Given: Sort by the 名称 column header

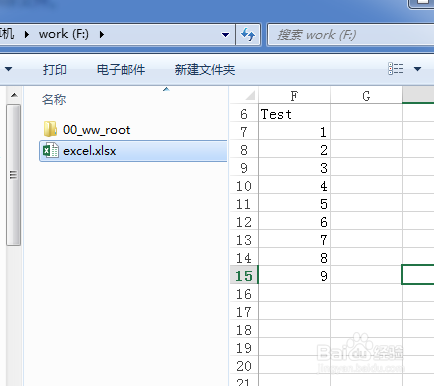Looking at the screenshot, I should click(x=54, y=99).
